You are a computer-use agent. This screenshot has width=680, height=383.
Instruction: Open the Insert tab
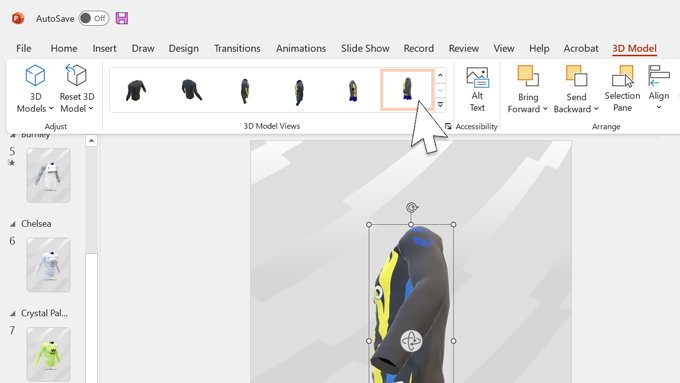[x=104, y=48]
